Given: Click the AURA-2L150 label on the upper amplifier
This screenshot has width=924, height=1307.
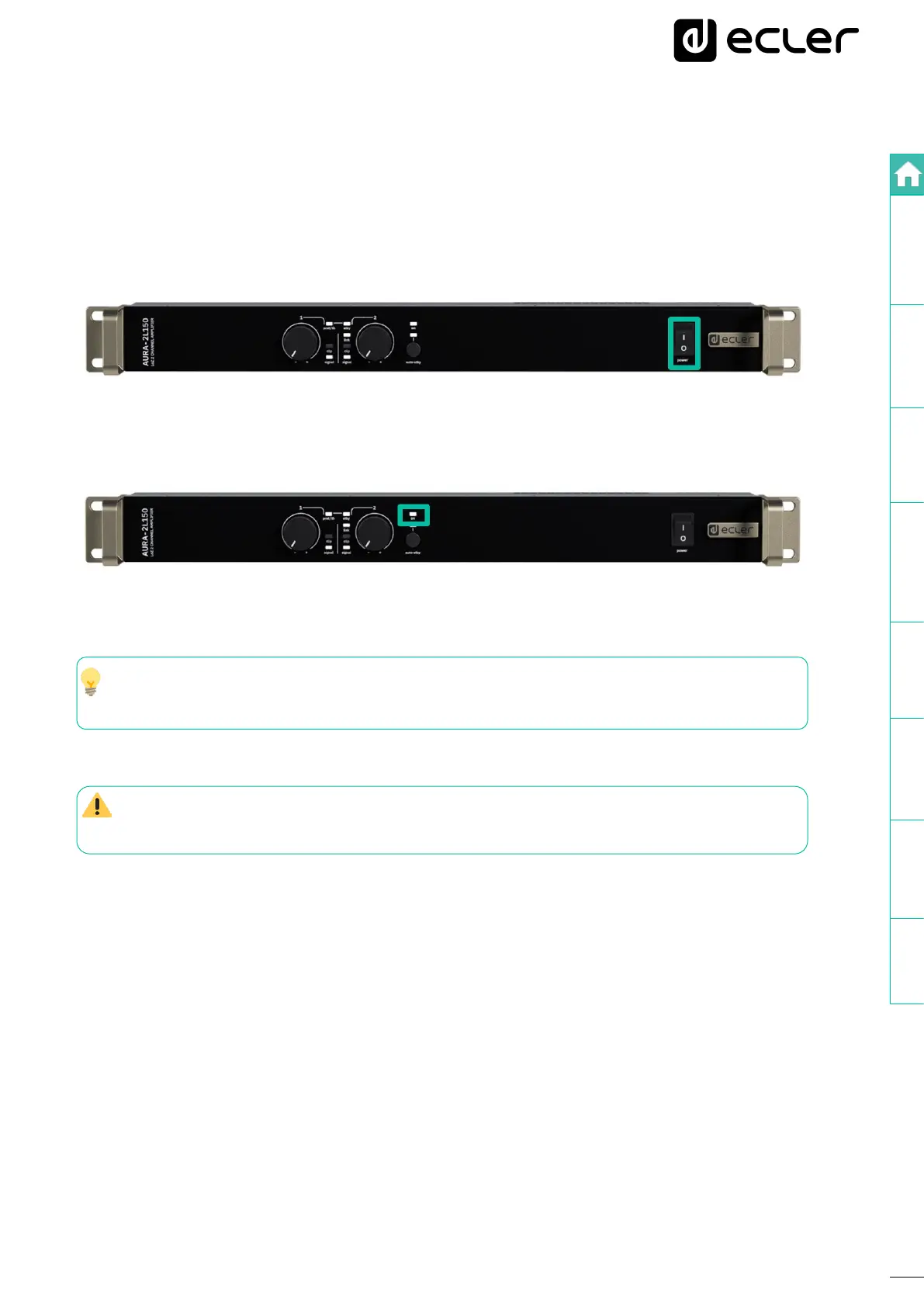Looking at the screenshot, I should click(x=145, y=341).
